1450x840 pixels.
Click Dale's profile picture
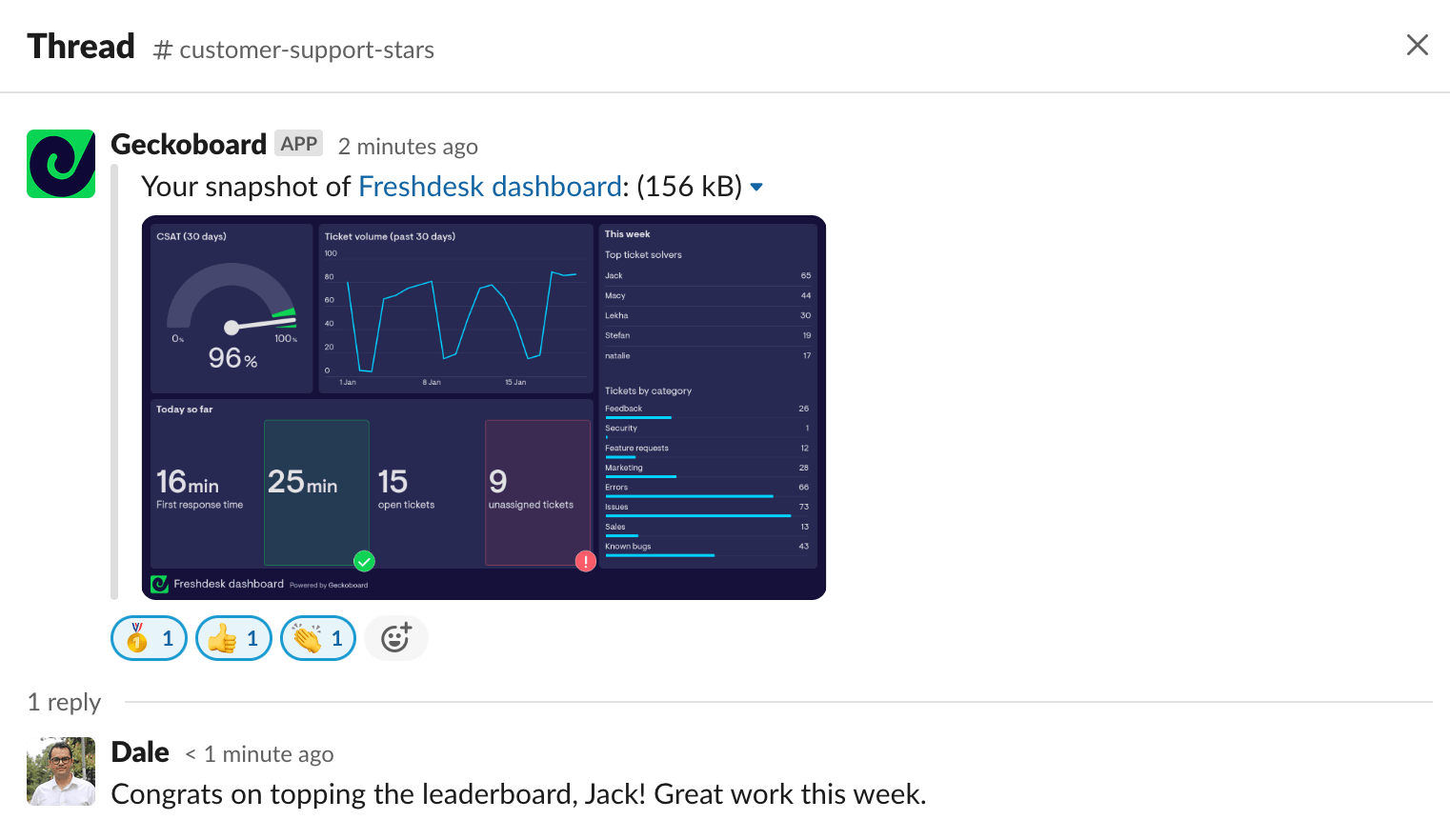[x=61, y=770]
